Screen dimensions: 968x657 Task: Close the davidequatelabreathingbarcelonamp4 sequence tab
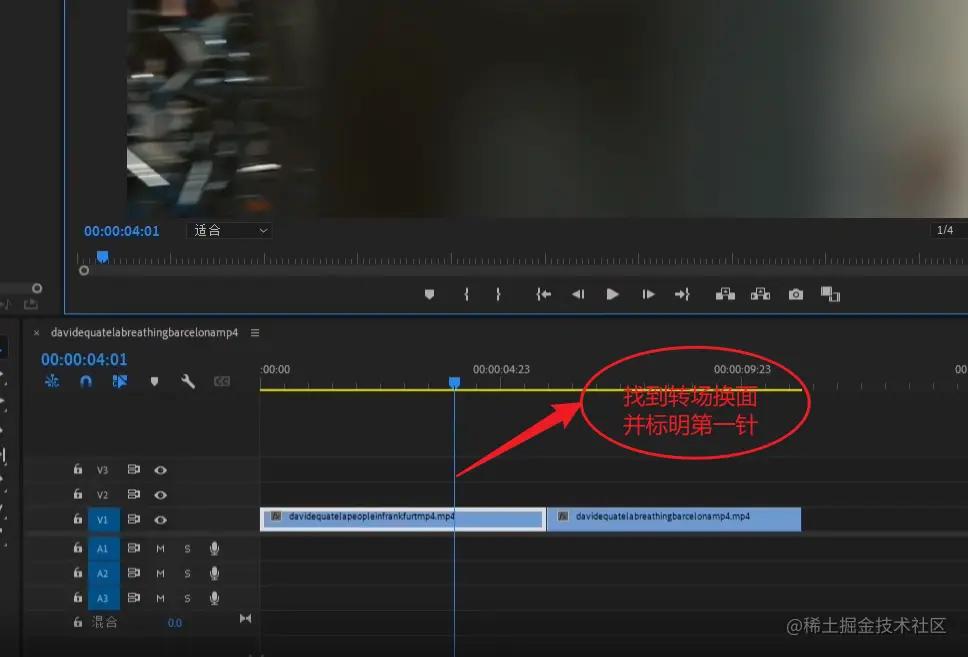click(x=36, y=333)
